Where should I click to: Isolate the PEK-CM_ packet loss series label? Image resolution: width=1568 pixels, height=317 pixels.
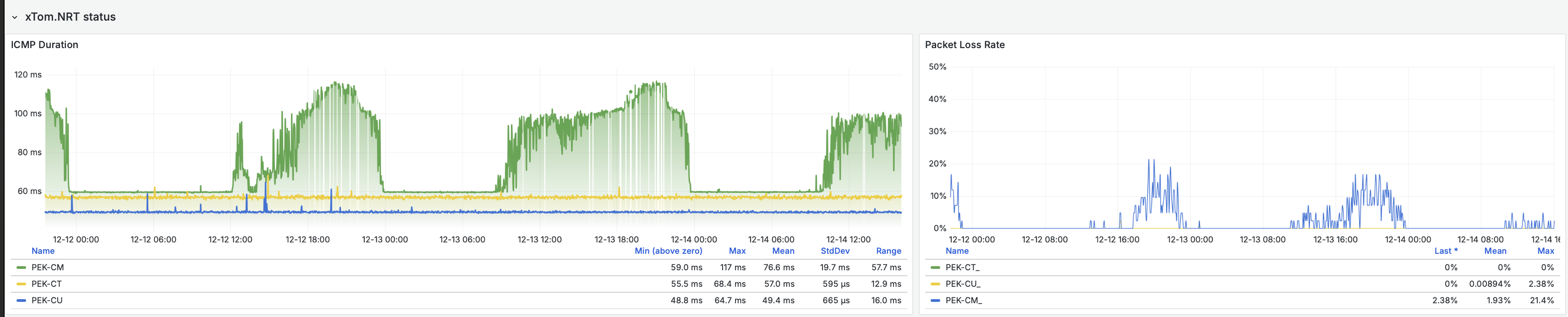point(963,300)
